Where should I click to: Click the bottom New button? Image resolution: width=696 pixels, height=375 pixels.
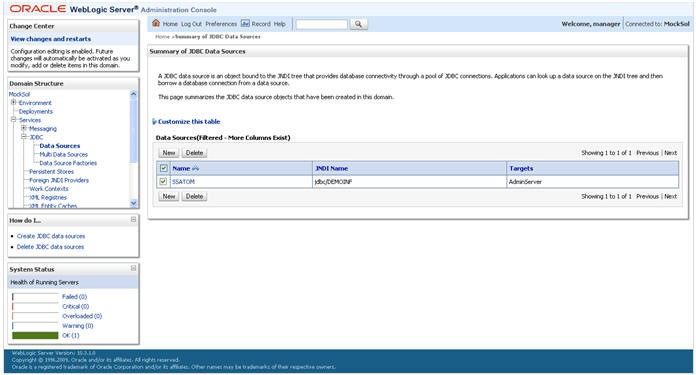pos(169,196)
